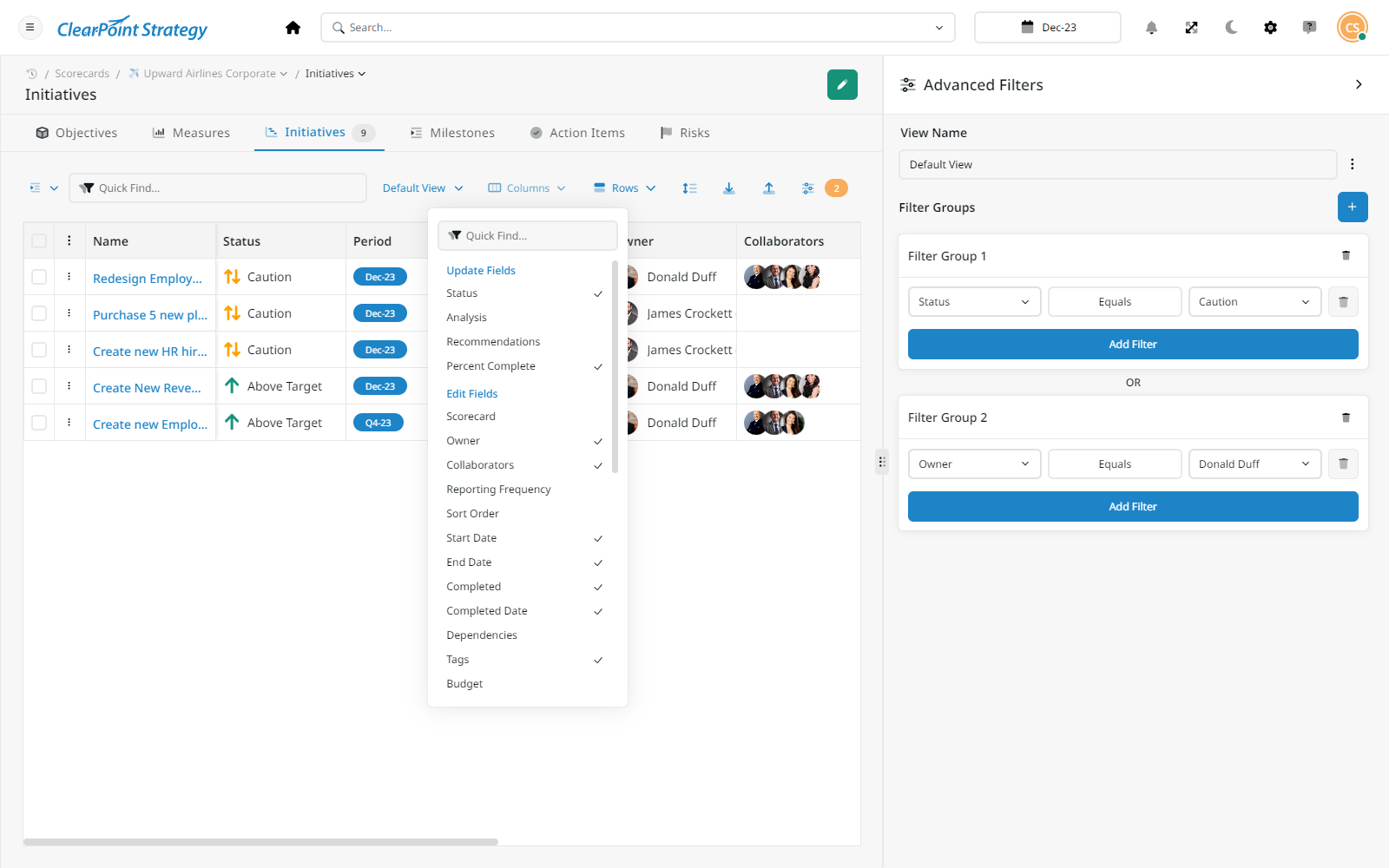Click Add Filter in Filter Group 2
The height and width of the screenshot is (868, 1389).
pos(1133,507)
